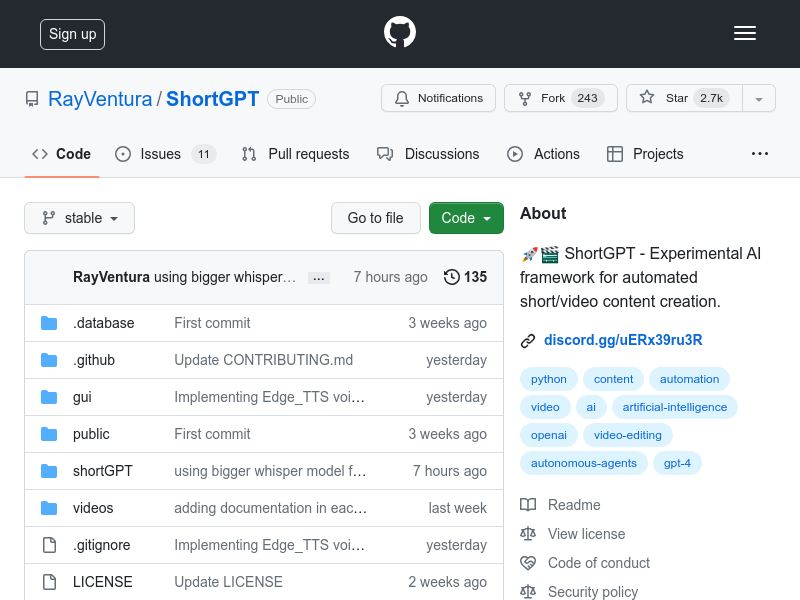Open the Actions tab

pyautogui.click(x=543, y=154)
